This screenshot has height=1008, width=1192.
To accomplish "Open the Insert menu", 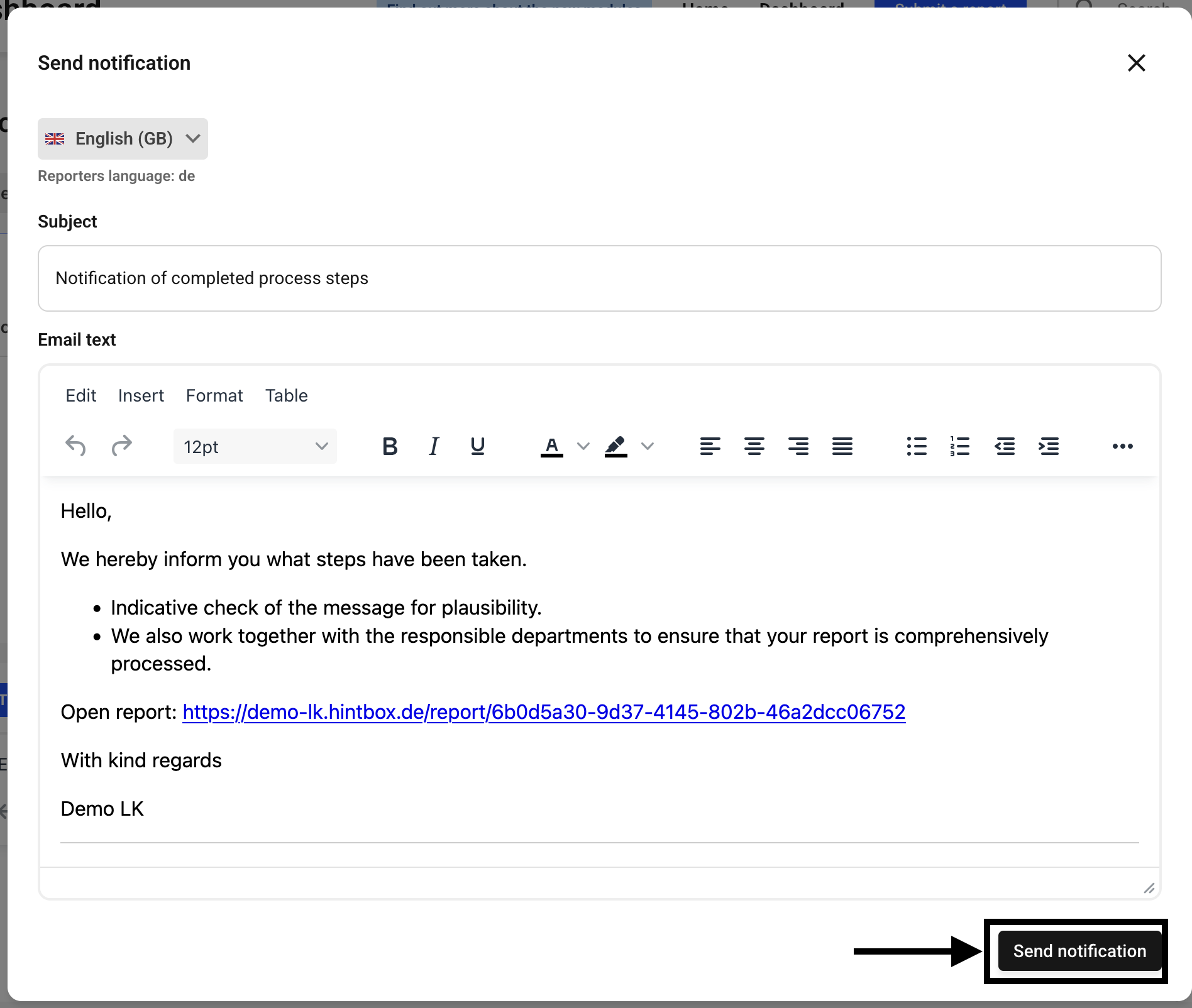I will click(x=141, y=395).
